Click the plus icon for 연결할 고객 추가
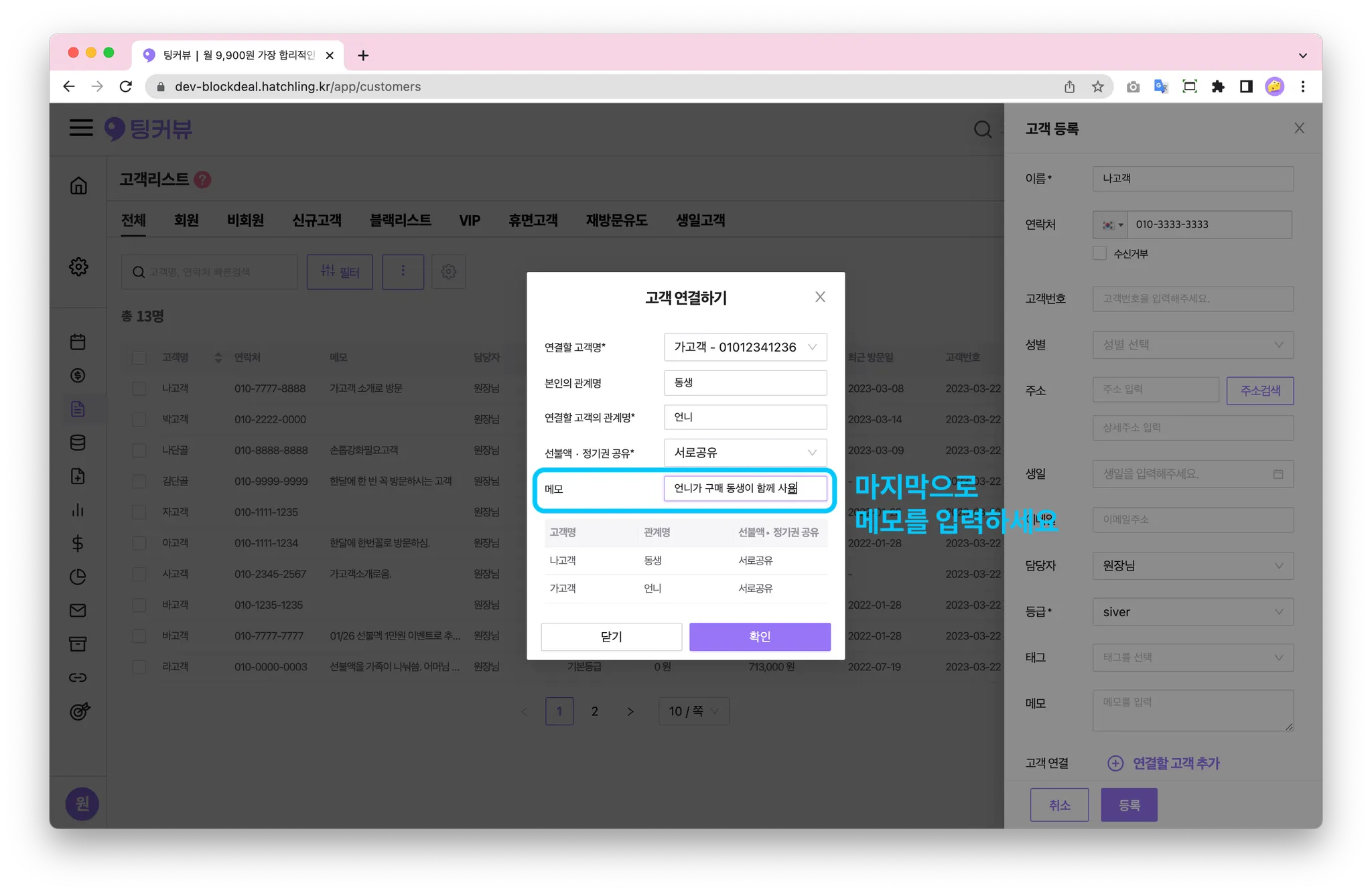Viewport: 1372px width, 894px height. [1115, 763]
